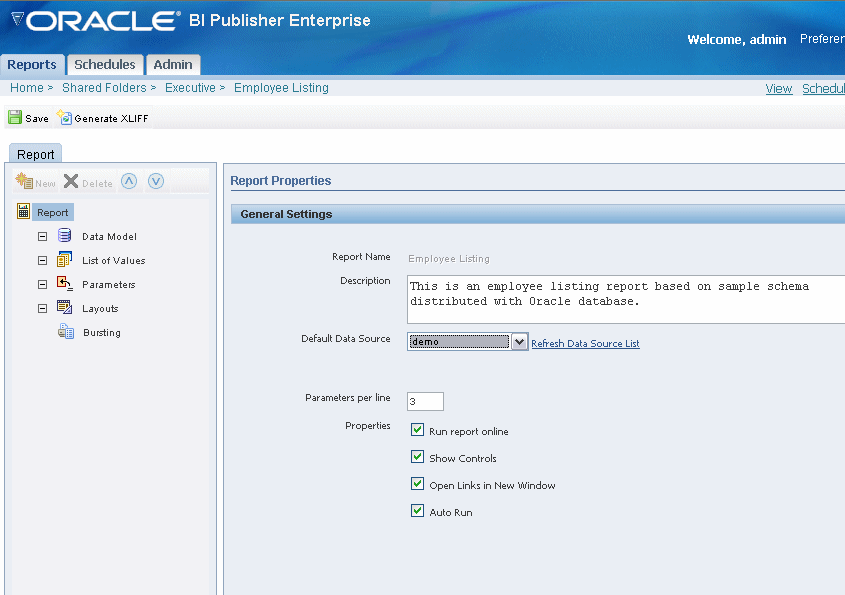Open Executive breadcrumb link

point(190,88)
